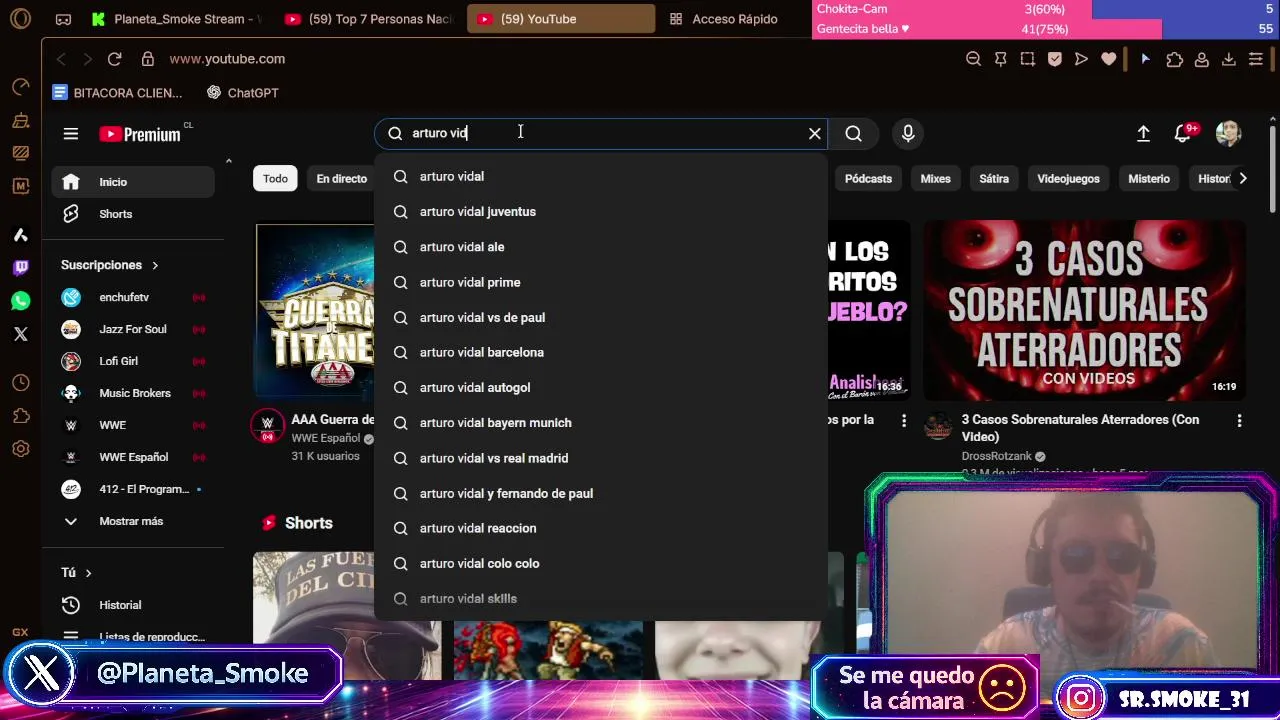Open browser sidebar history clock icon
Image resolution: width=1280 pixels, height=720 pixels.
[21, 383]
